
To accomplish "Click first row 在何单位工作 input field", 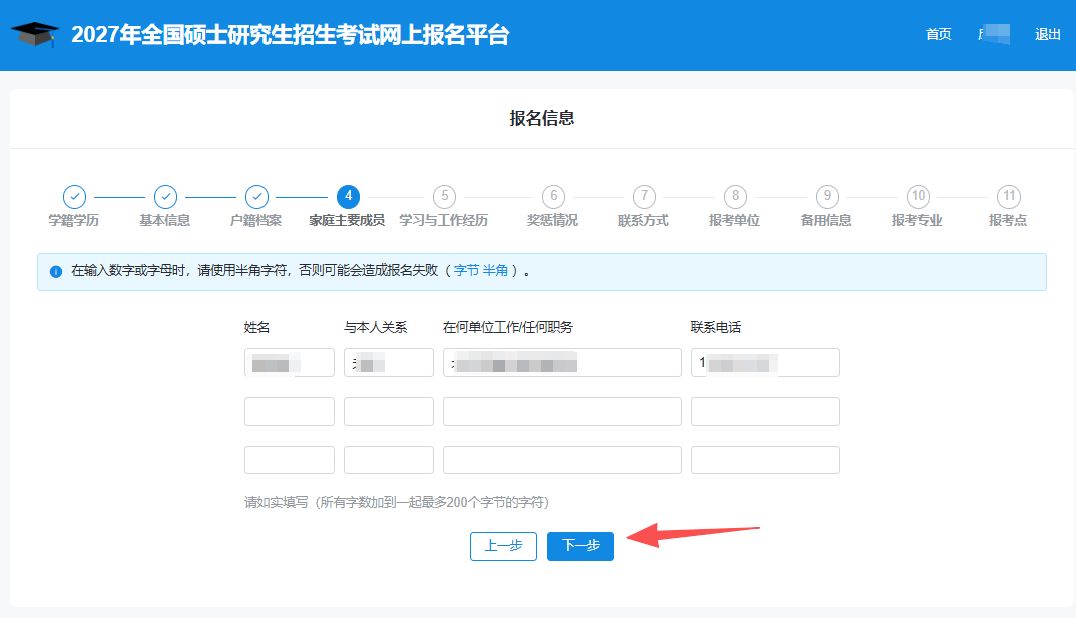I will (x=562, y=363).
